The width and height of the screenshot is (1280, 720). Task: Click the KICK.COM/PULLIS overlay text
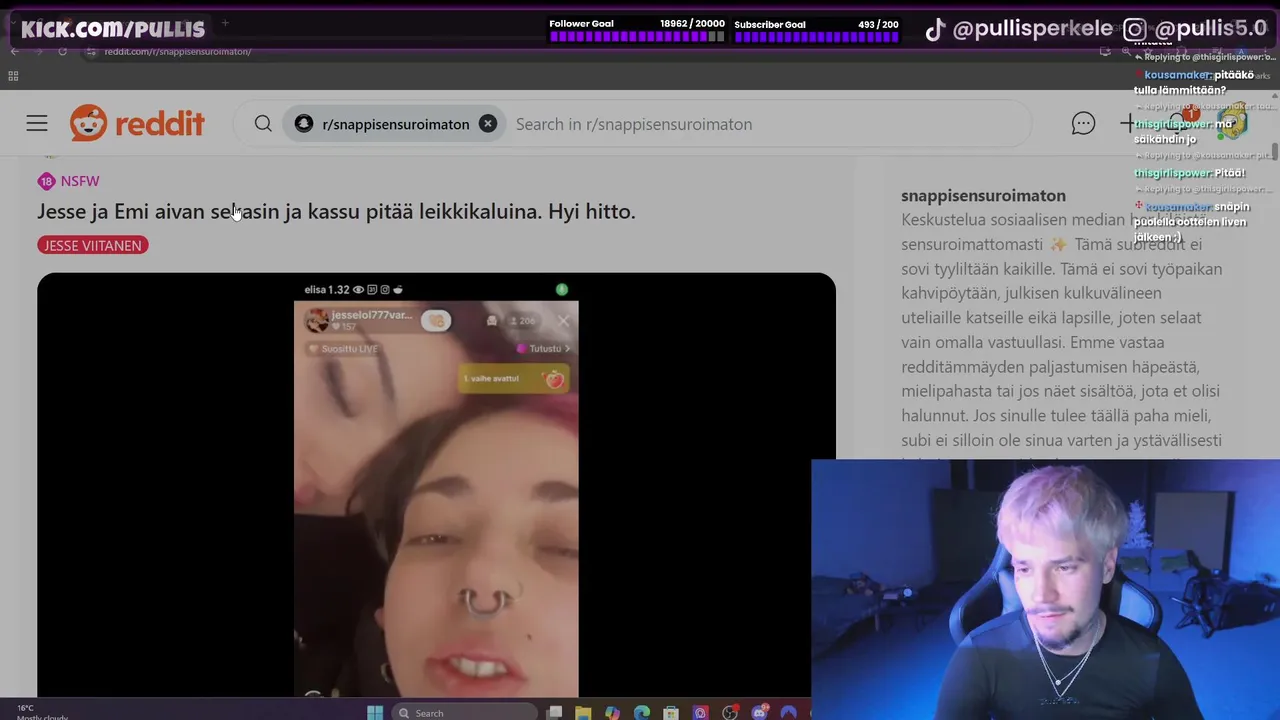[x=113, y=29]
